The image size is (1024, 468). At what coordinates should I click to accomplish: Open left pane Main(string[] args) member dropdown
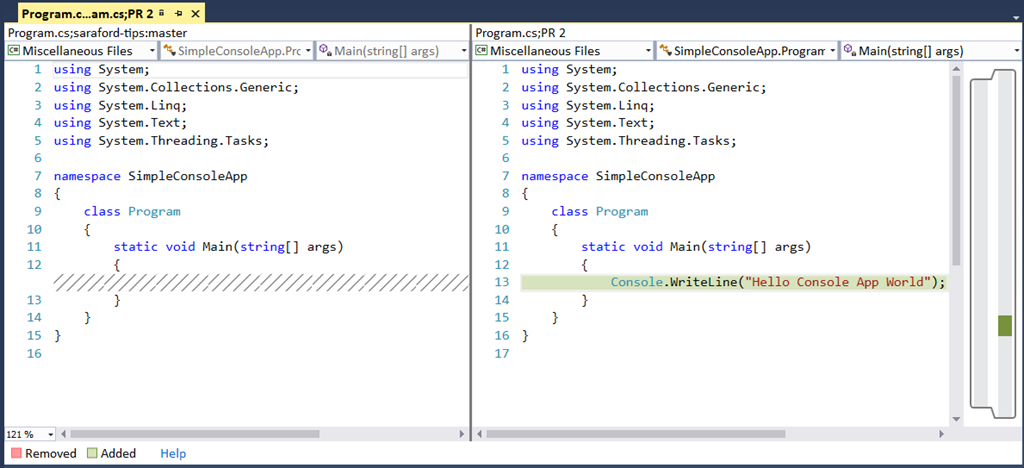tap(464, 51)
